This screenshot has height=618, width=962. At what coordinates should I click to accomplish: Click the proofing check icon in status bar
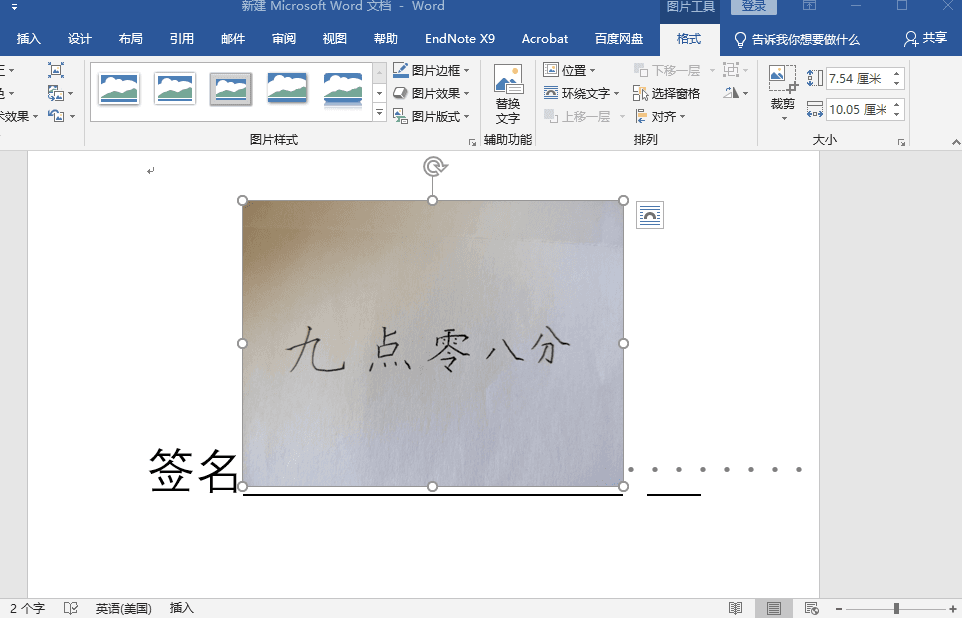tap(71, 608)
